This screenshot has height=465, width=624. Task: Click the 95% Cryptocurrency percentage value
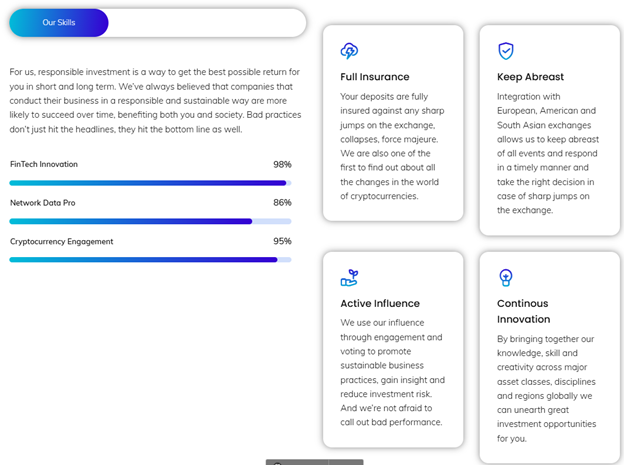pos(282,241)
